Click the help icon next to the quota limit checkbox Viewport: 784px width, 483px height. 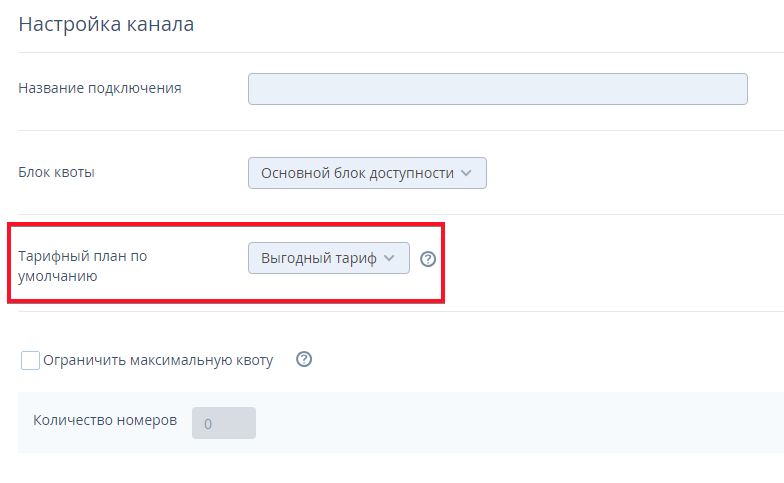tap(305, 360)
